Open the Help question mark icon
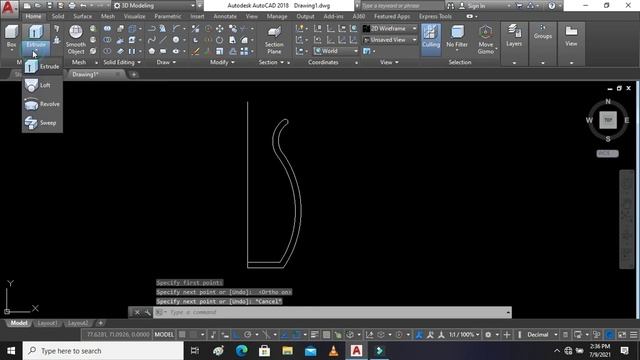The width and height of the screenshot is (640, 360). pyautogui.click(x=552, y=6)
